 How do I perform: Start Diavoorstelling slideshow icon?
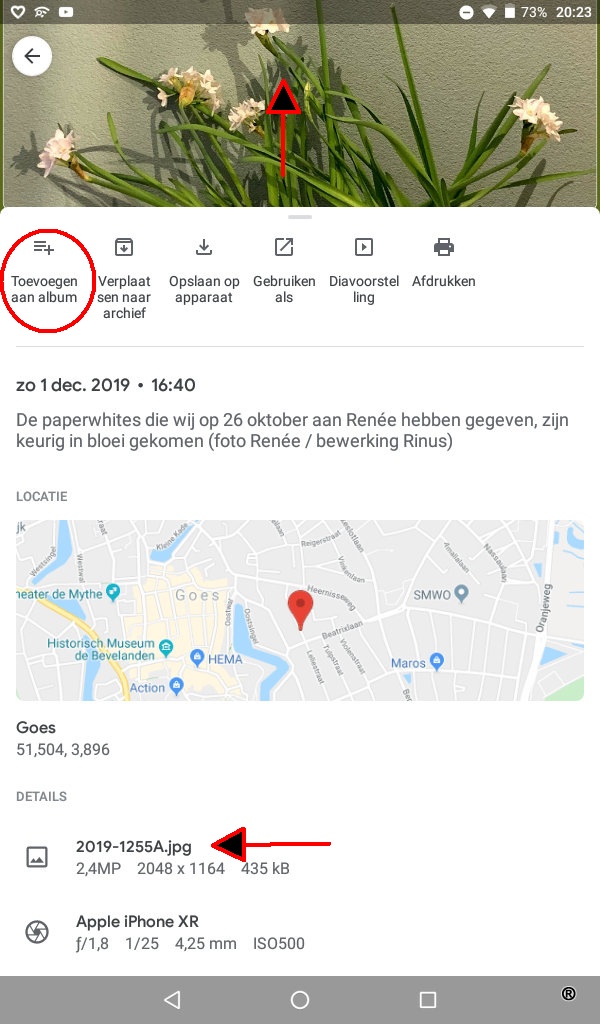[364, 247]
